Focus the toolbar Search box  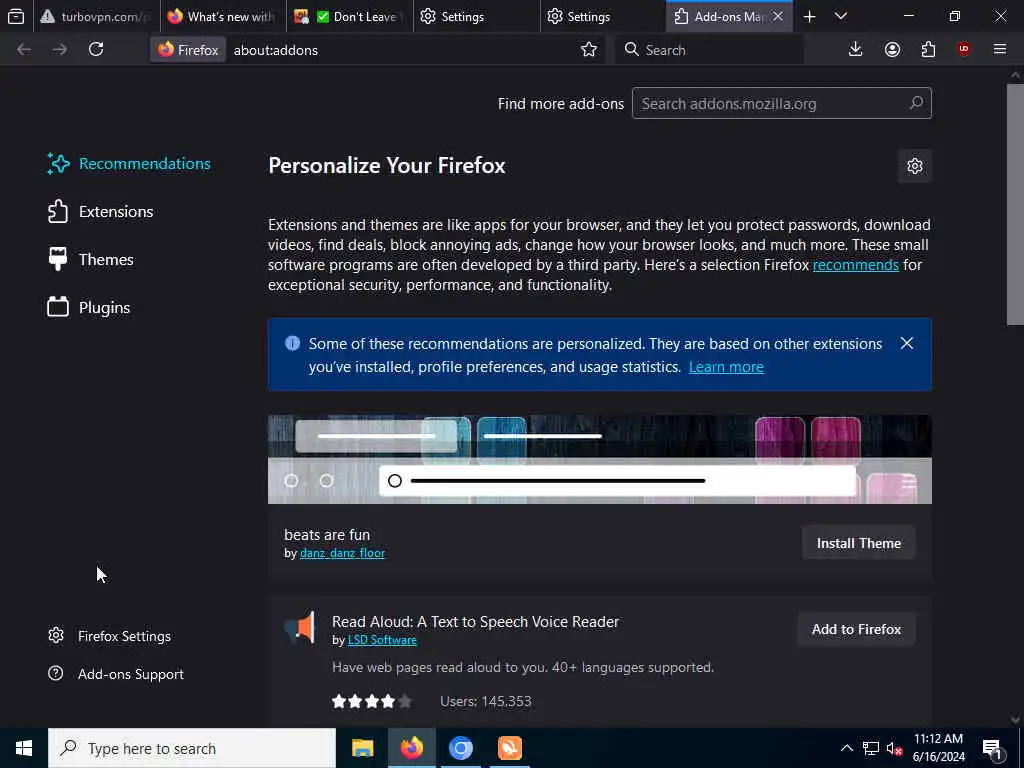coord(709,50)
